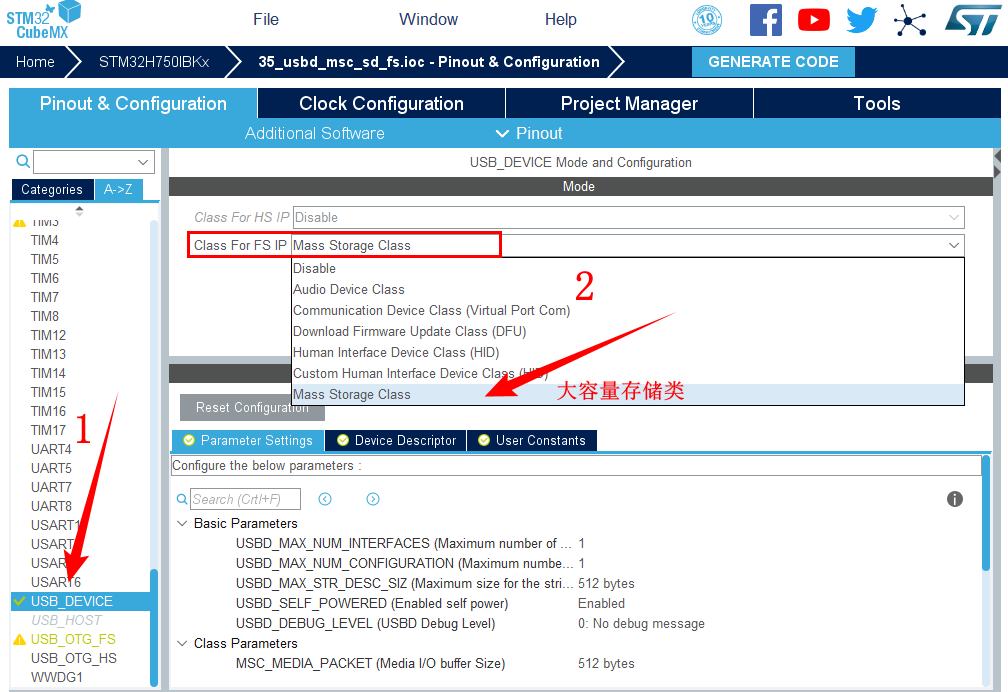1008x692 pixels.
Task: Click the GENERATE CODE button
Action: pos(773,62)
